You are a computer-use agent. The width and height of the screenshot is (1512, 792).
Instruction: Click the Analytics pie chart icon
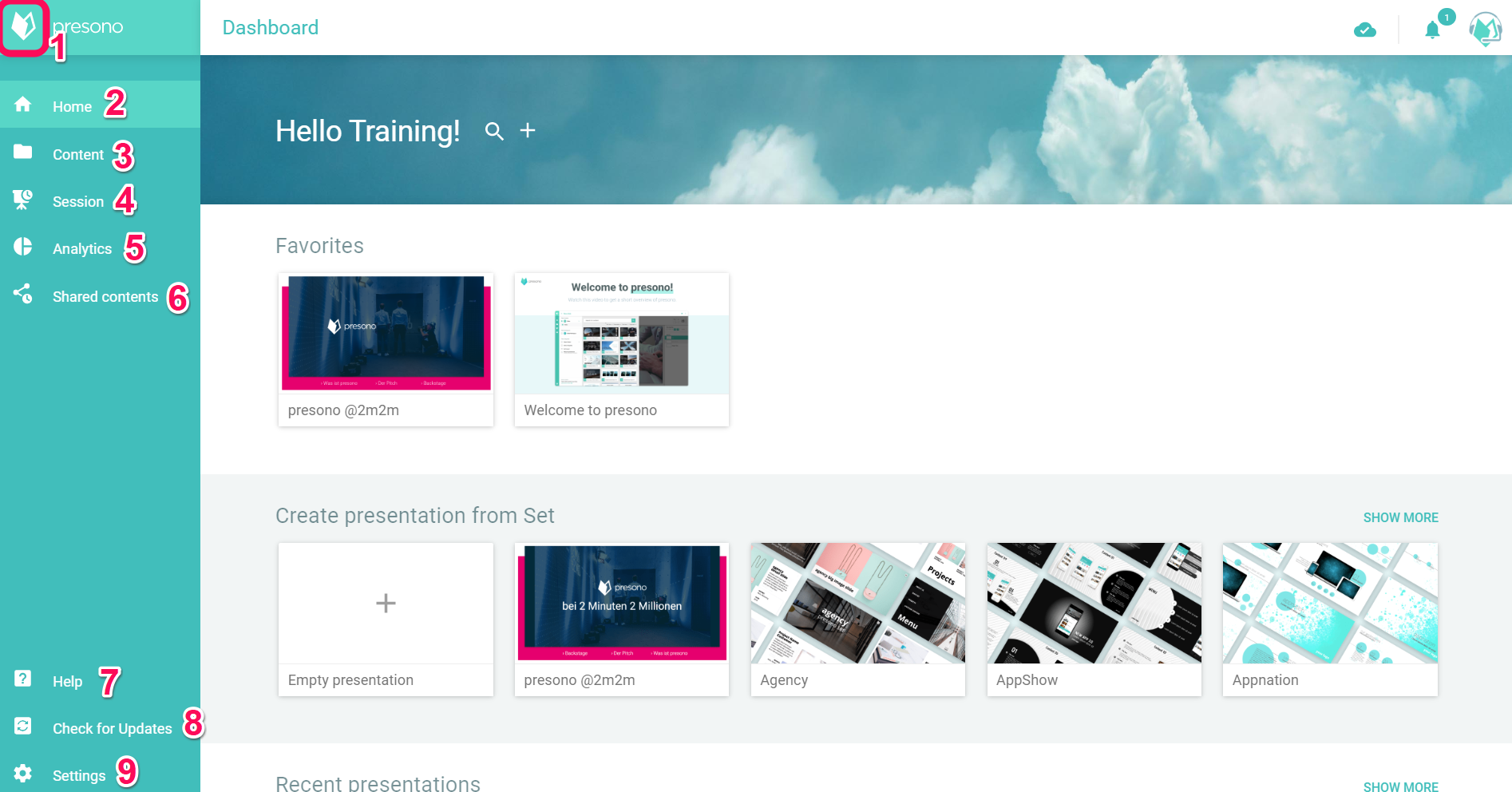(23, 247)
